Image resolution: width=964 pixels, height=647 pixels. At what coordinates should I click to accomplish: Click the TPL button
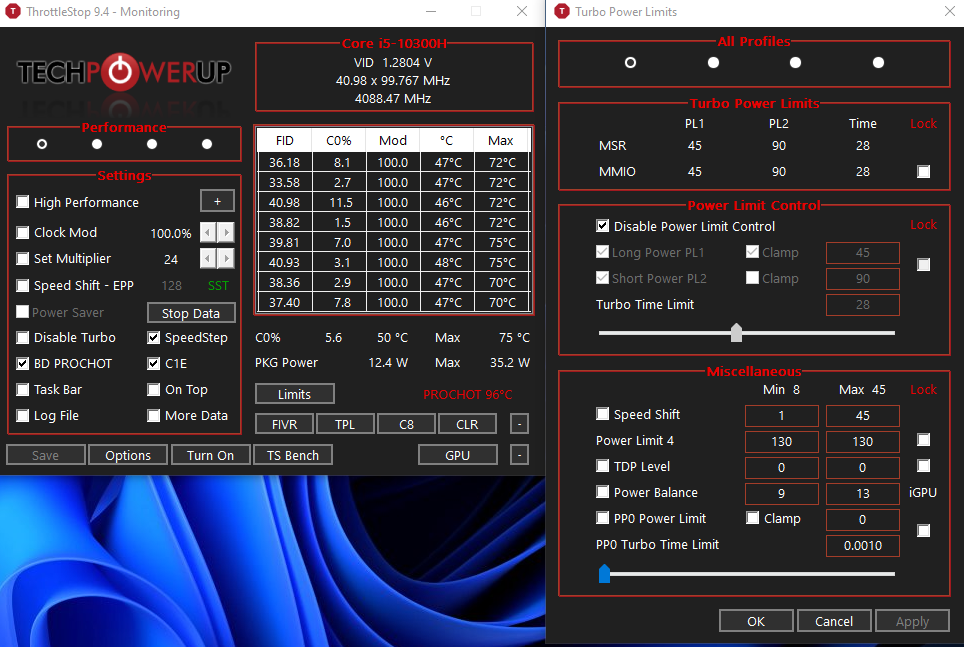pyautogui.click(x=345, y=424)
